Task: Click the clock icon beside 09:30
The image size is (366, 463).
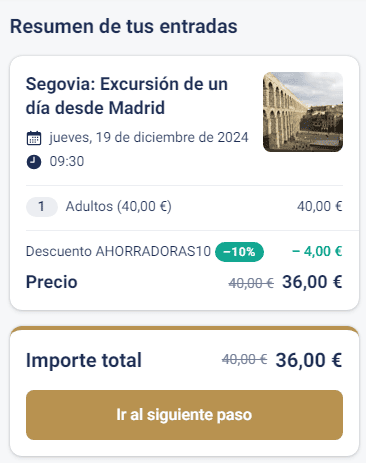Action: click(x=34, y=162)
